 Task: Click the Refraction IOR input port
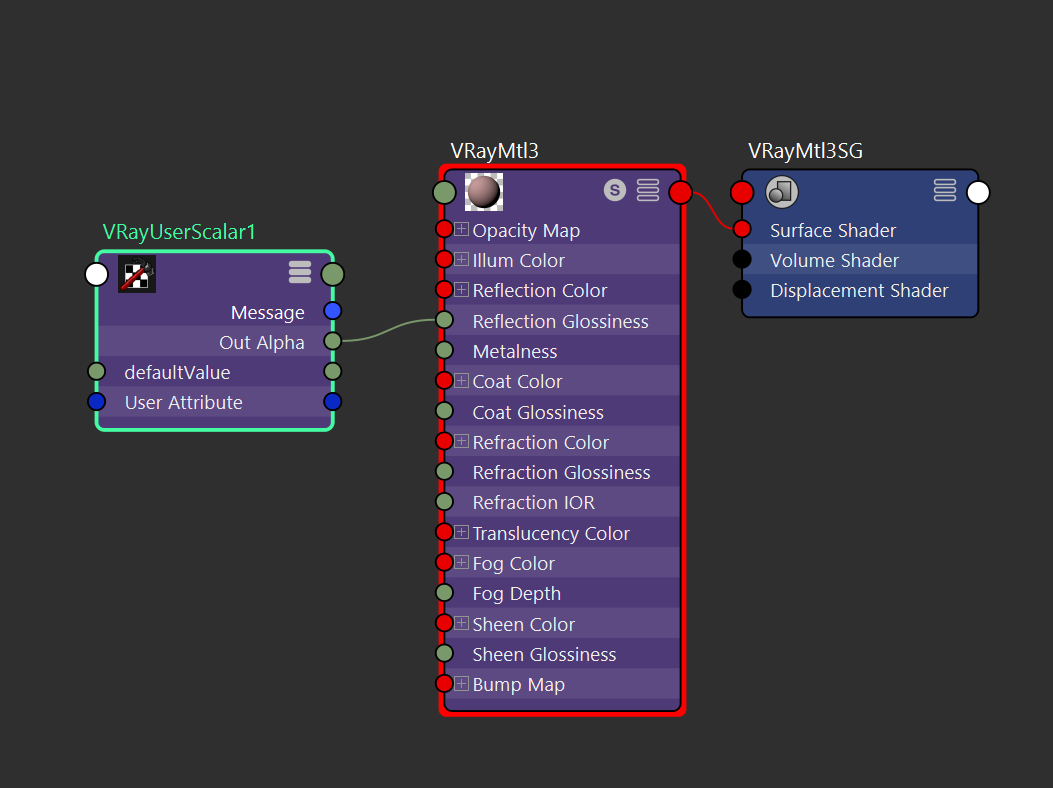point(445,502)
